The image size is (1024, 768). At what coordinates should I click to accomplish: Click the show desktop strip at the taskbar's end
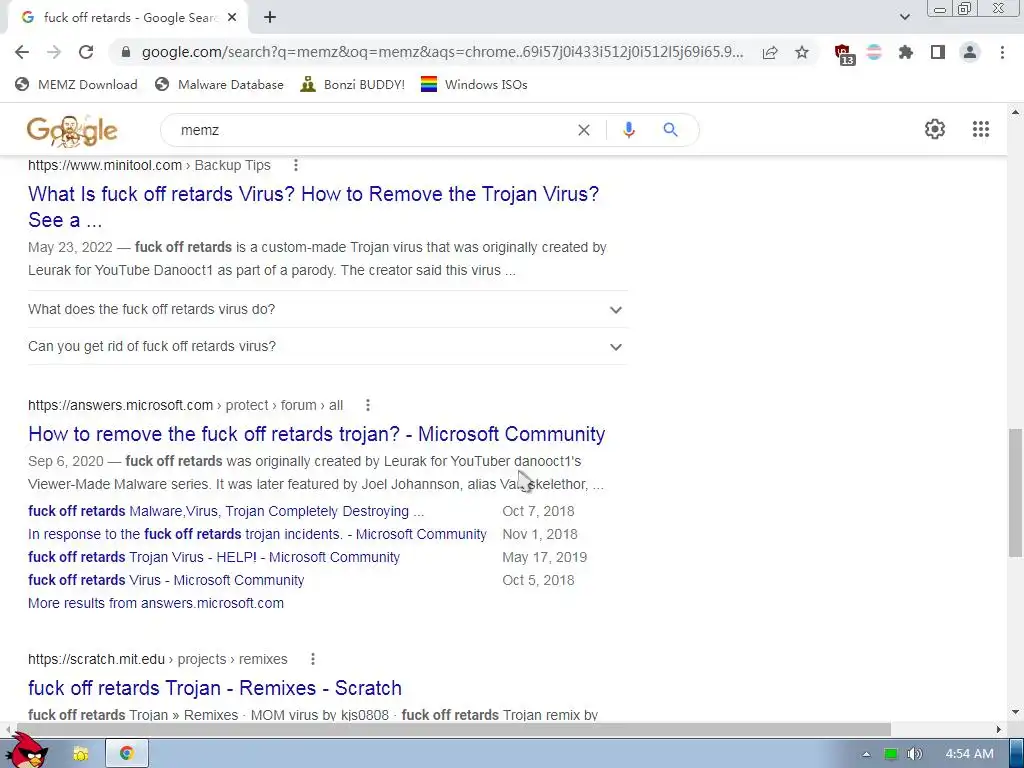[1017, 754]
